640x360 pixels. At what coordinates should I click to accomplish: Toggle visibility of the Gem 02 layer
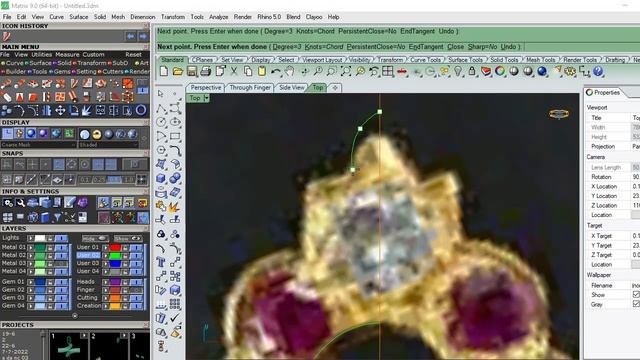click(61, 290)
